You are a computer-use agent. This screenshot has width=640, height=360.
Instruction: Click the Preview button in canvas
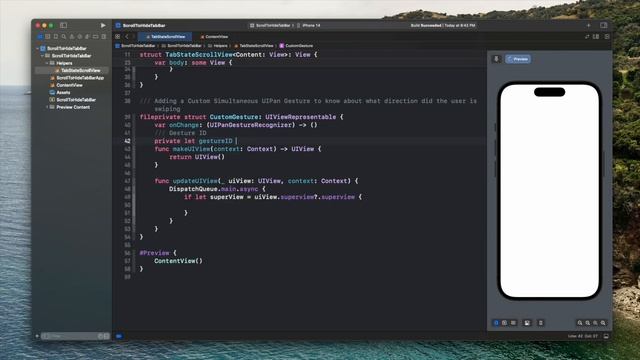[518, 59]
